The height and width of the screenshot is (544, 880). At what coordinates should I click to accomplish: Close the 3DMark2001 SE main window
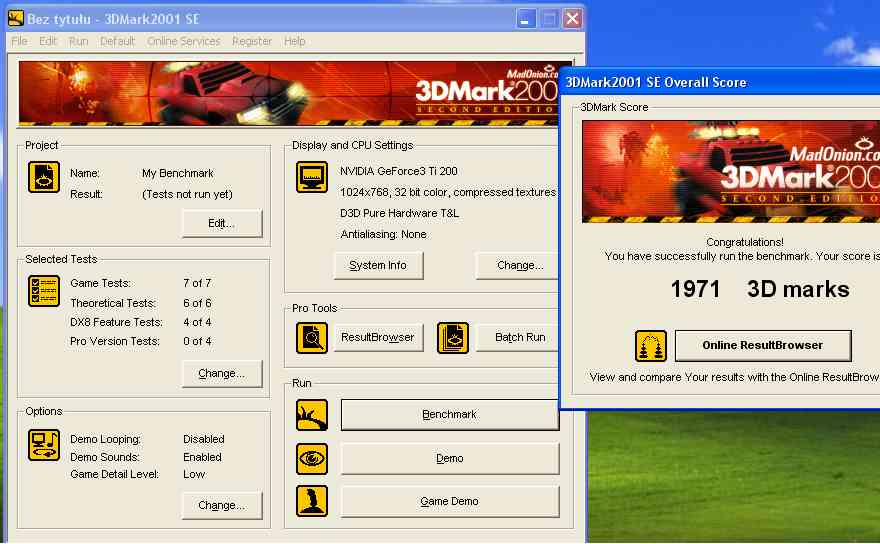tap(572, 19)
